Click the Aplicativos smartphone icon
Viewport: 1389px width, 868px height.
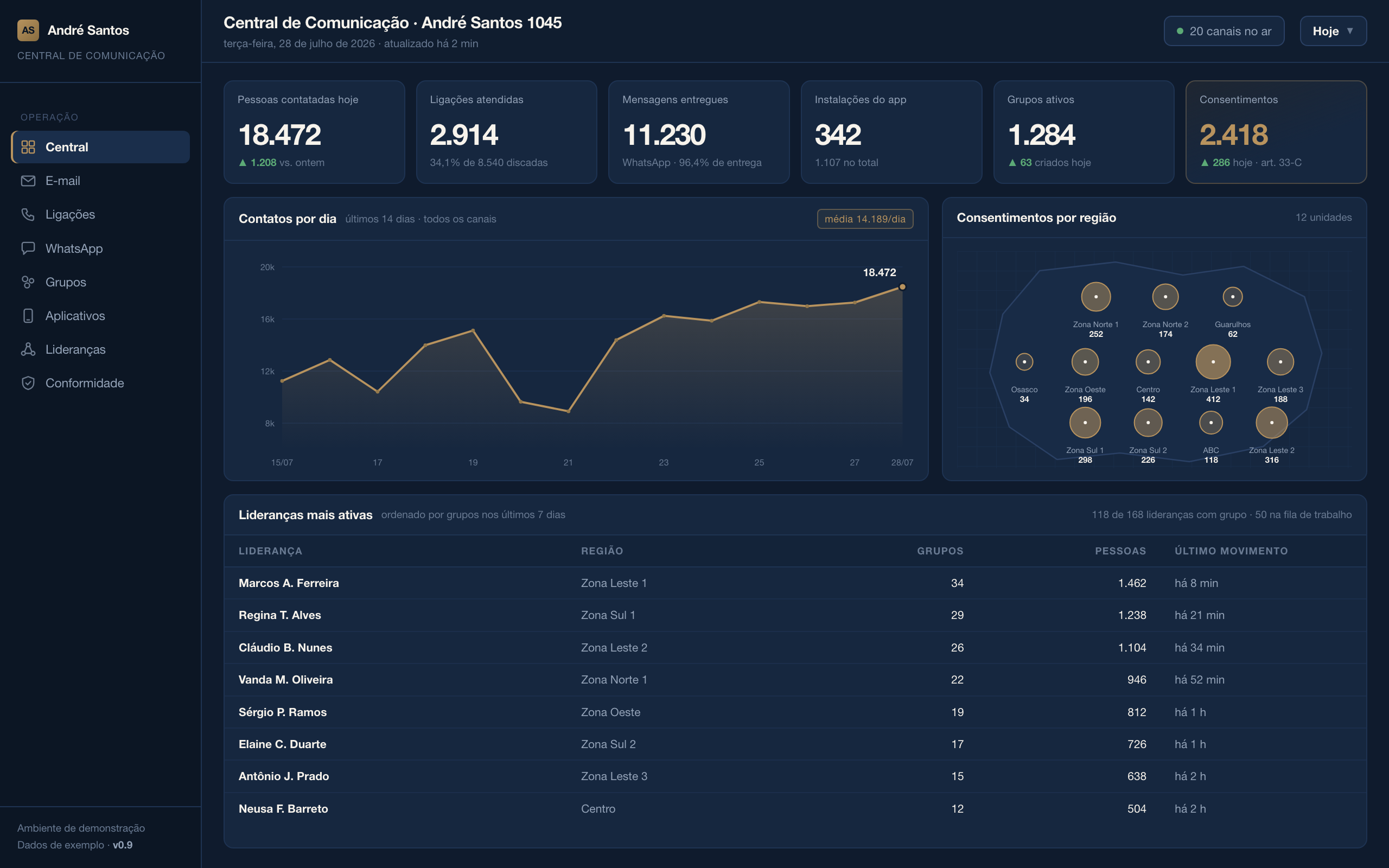pos(28,316)
